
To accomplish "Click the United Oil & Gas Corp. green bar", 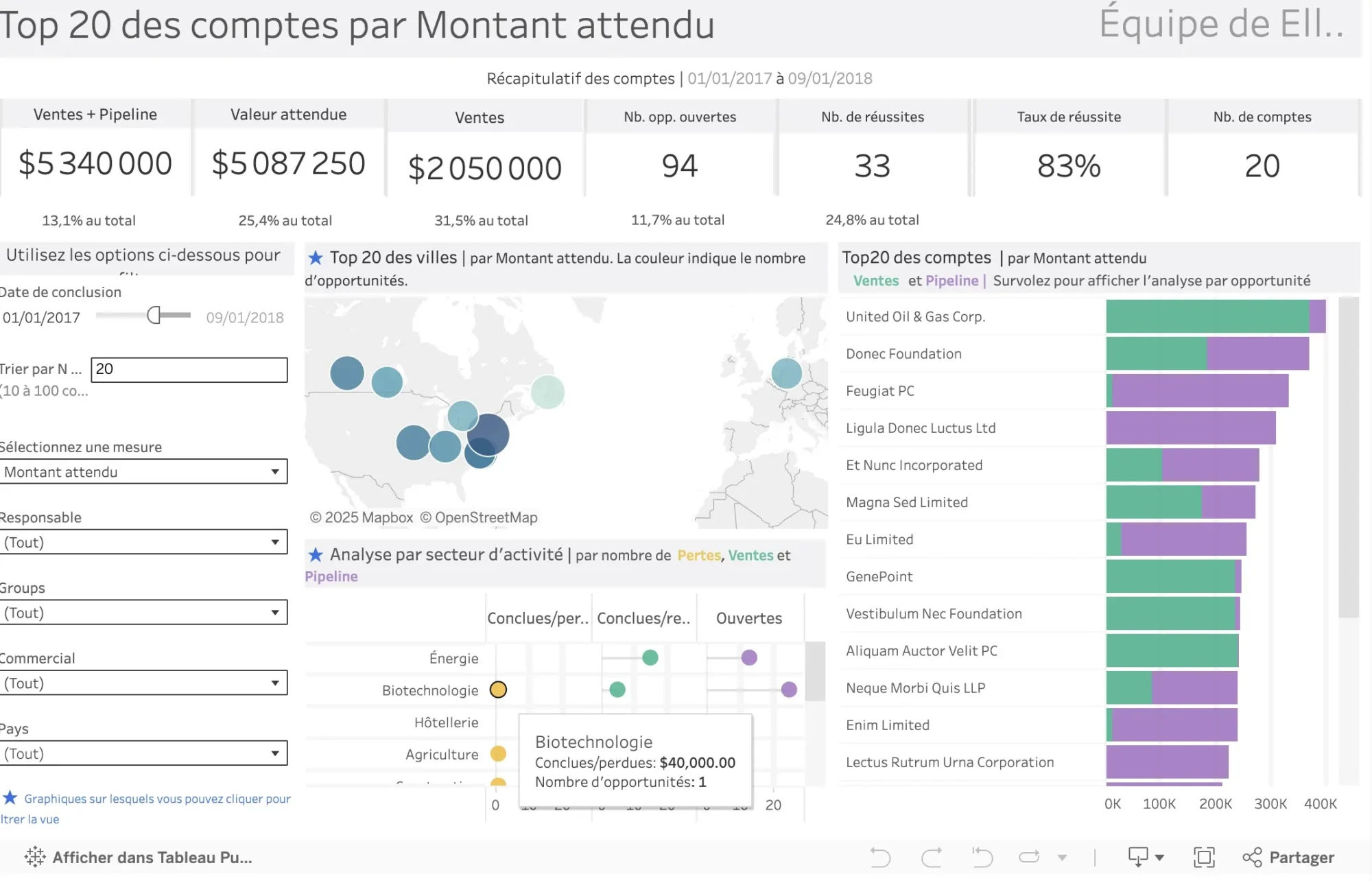I will (1207, 316).
